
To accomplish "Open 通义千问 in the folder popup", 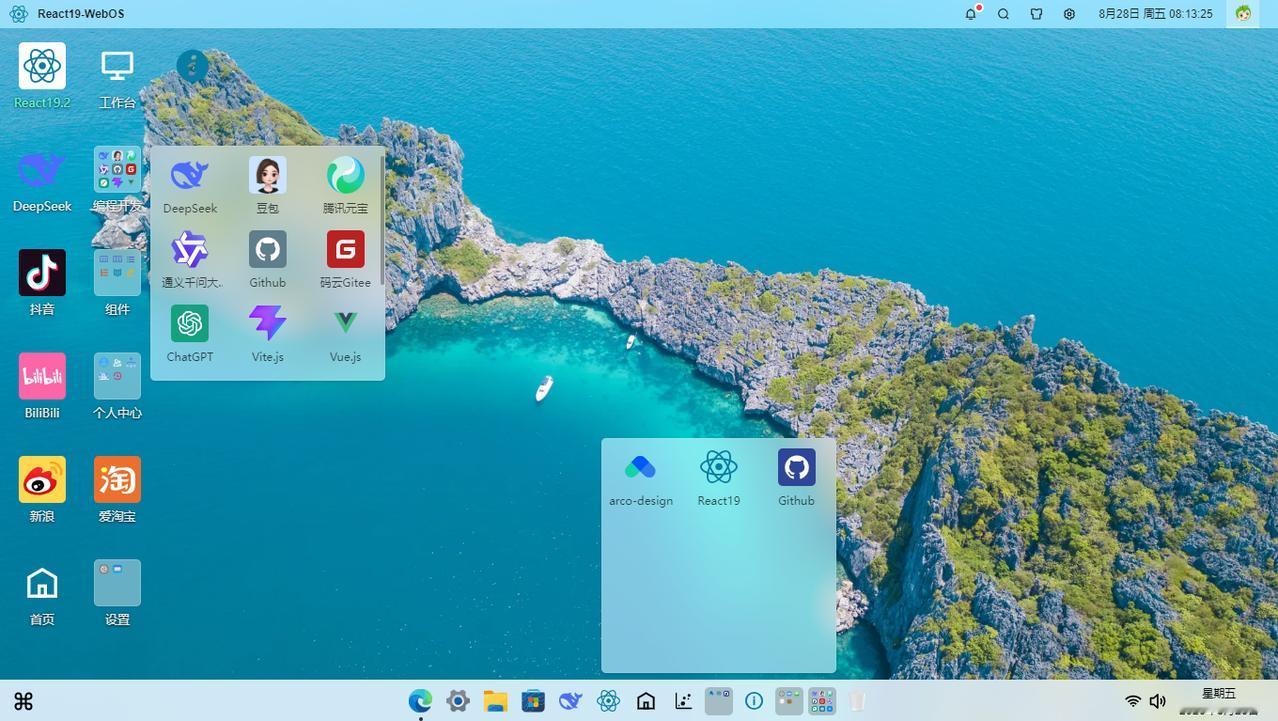I will (190, 249).
